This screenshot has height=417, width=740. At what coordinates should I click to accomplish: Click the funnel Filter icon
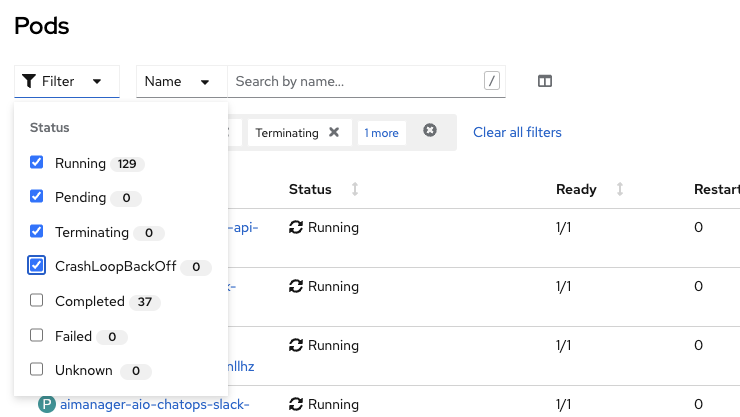[29, 82]
